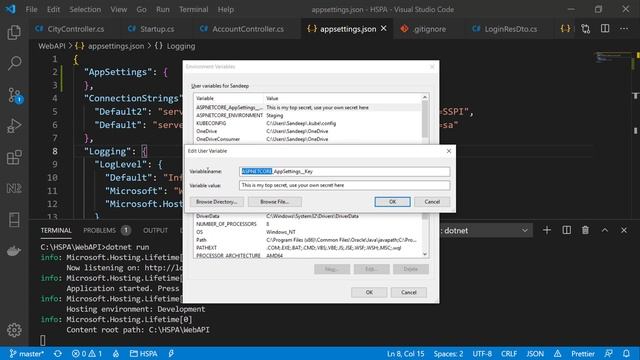Click UTF-8 encoding status item
This screenshot has height=360, width=640.
coord(482,353)
